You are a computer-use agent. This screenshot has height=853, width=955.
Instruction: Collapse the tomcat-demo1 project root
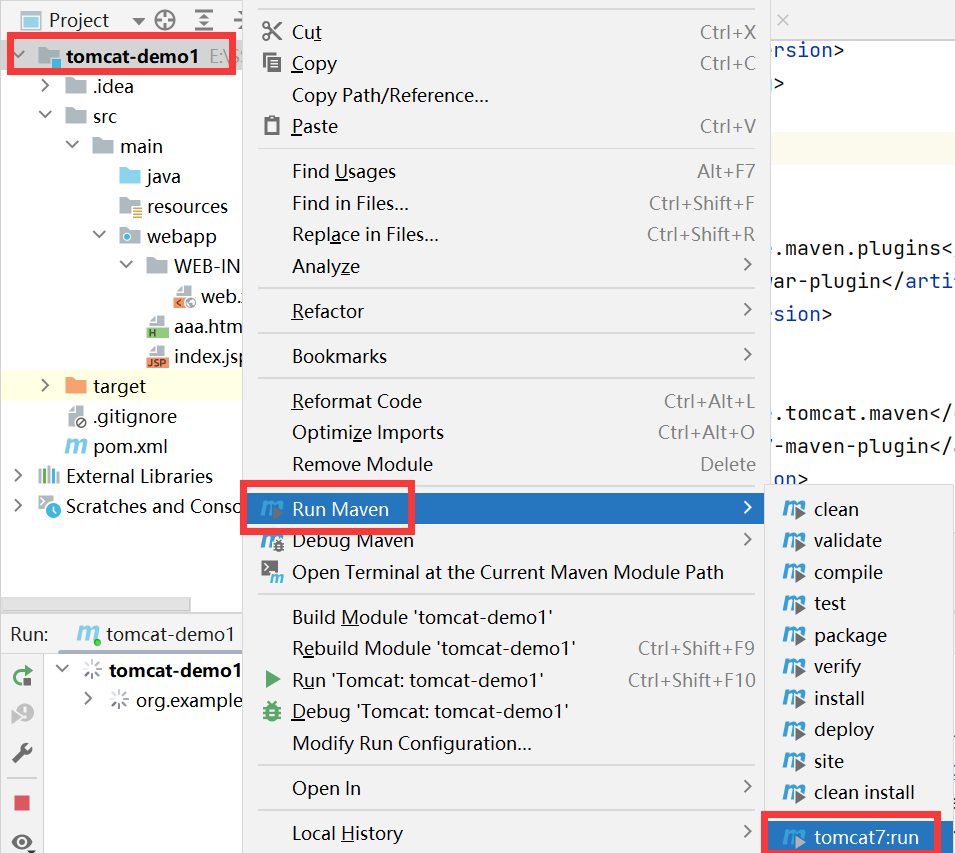[19, 56]
